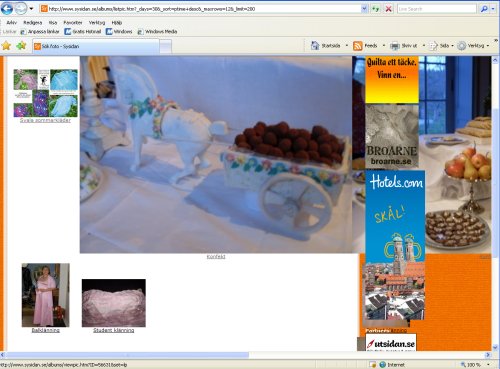Image resolution: width=500 pixels, height=369 pixels.
Task: Click the search magnifier icon
Action: [484, 9]
